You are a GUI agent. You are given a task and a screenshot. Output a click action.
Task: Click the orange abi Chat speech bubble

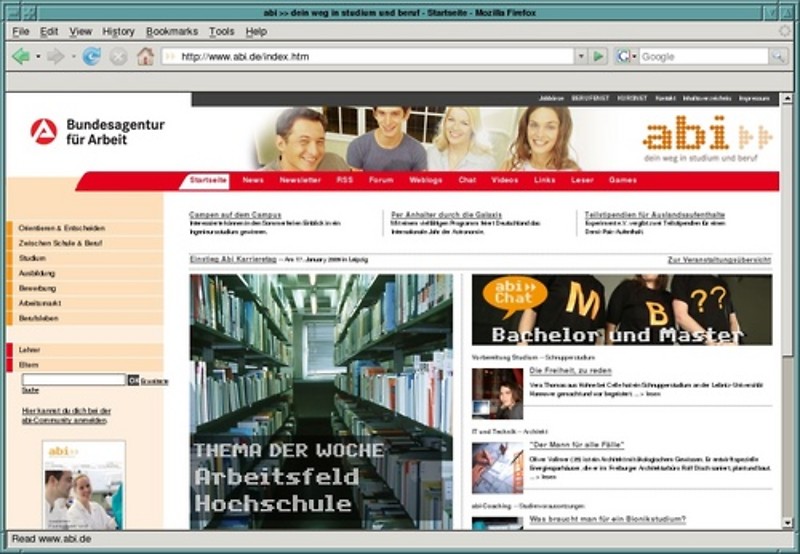pos(514,295)
